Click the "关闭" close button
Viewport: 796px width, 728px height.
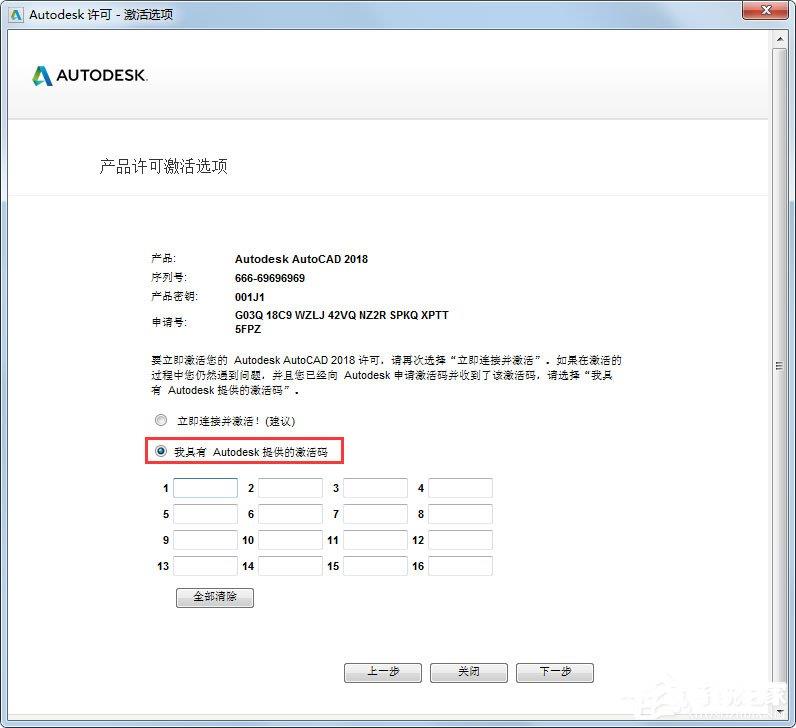click(x=469, y=672)
